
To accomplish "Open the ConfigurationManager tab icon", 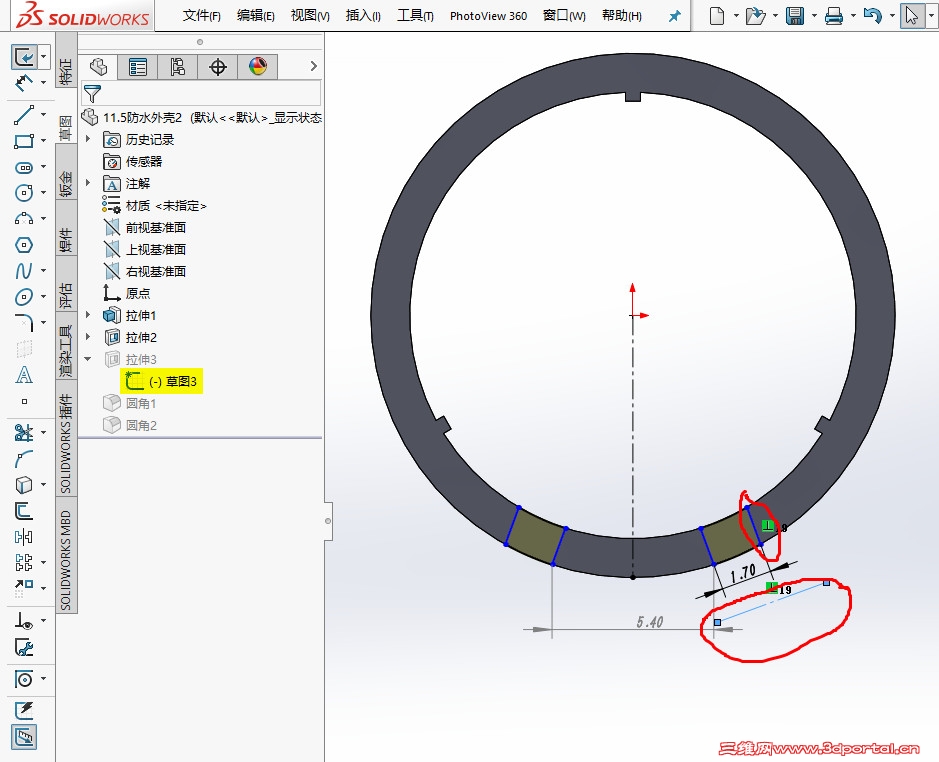I will click(177, 66).
